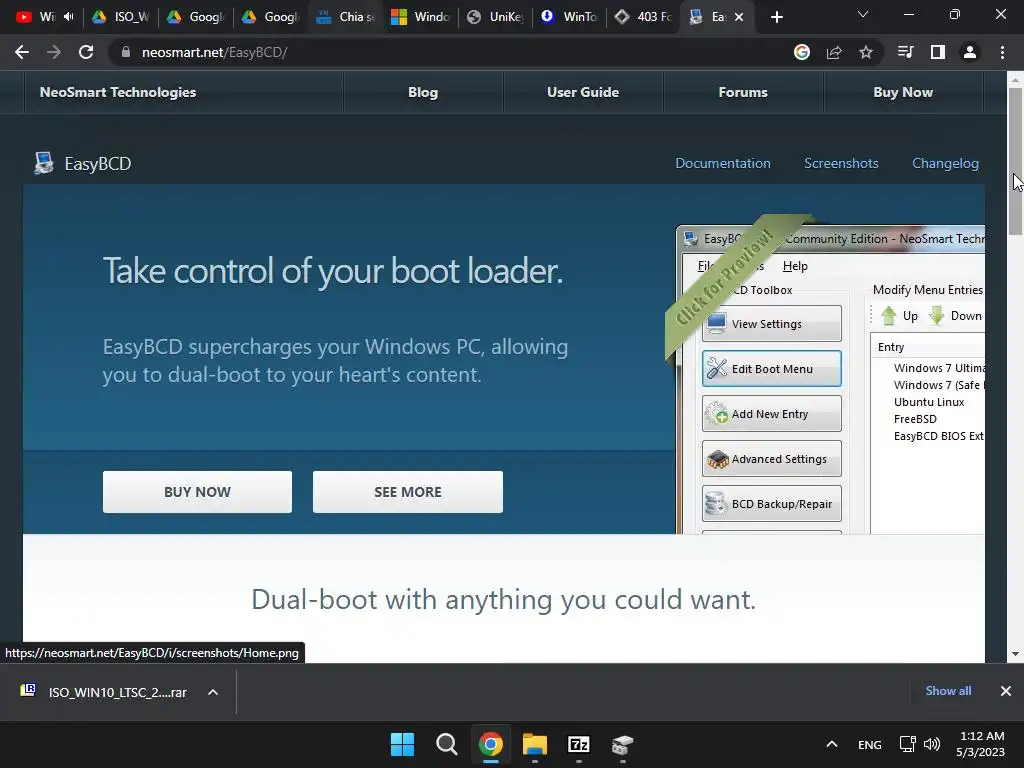Reload the current page
Viewport: 1024px width, 768px height.
86,52
